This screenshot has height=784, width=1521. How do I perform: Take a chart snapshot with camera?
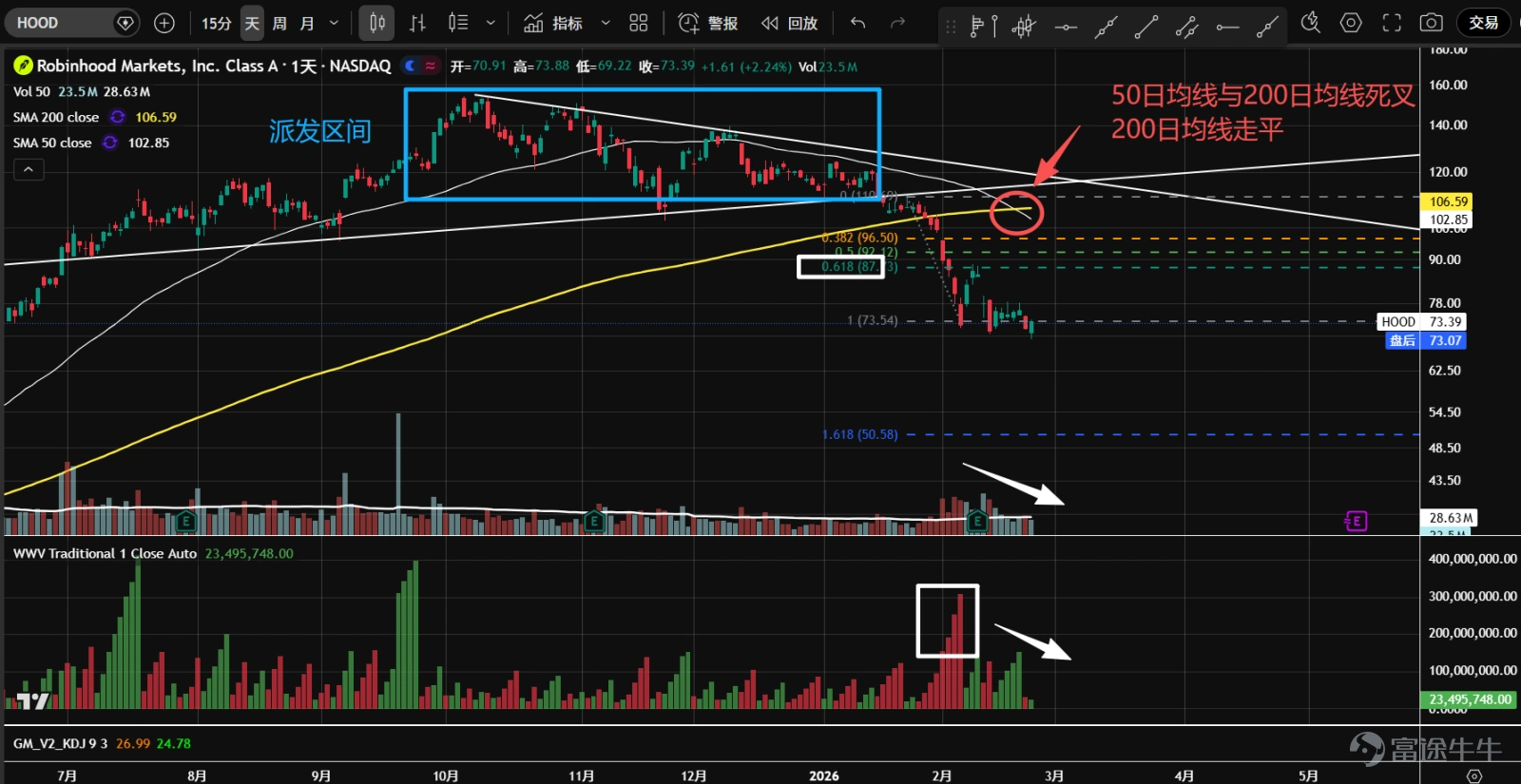[x=1432, y=23]
